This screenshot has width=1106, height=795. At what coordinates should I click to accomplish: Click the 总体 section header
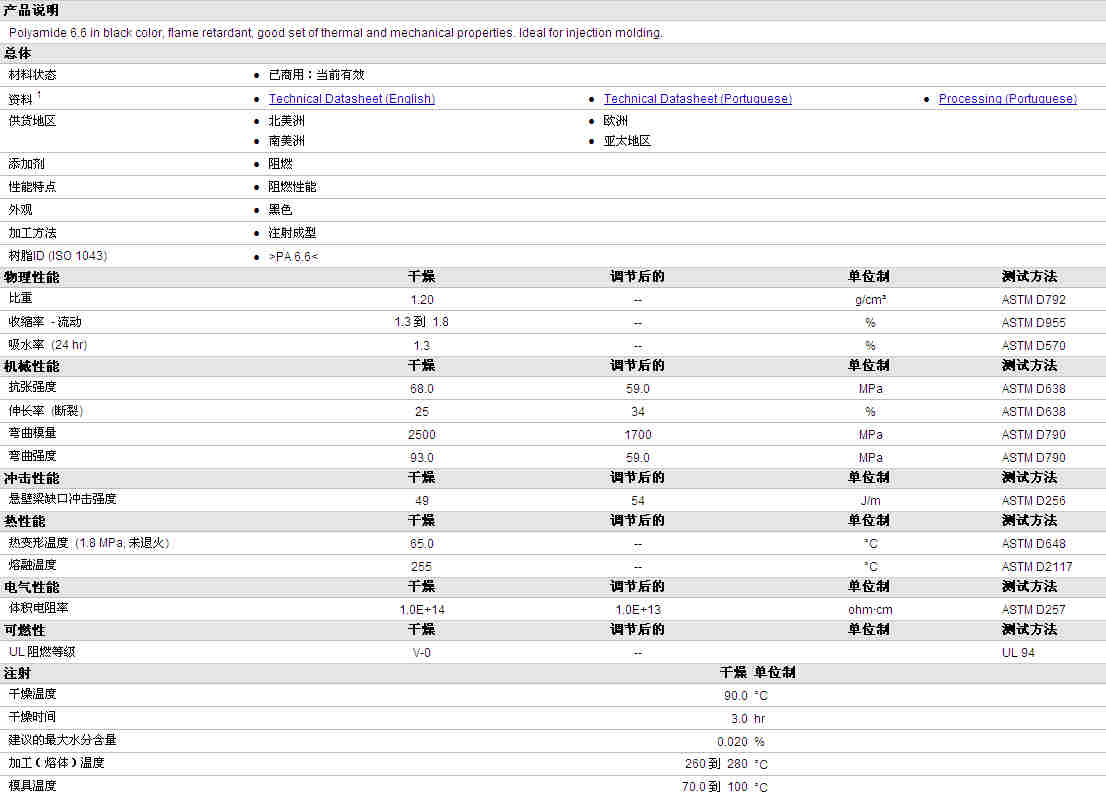pyautogui.click(x=18, y=53)
